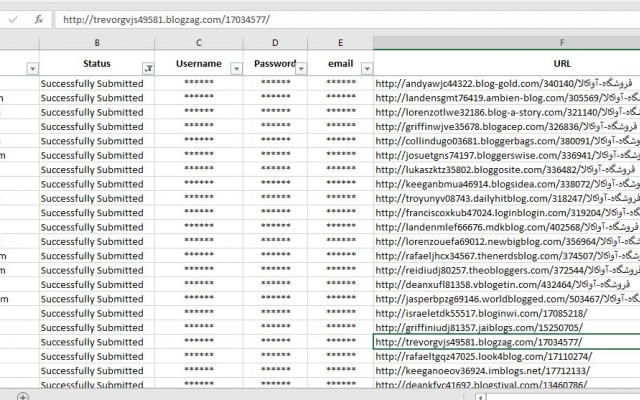This screenshot has width=640, height=400.
Task: Add a new sheet with plus icon
Action: click(23, 396)
